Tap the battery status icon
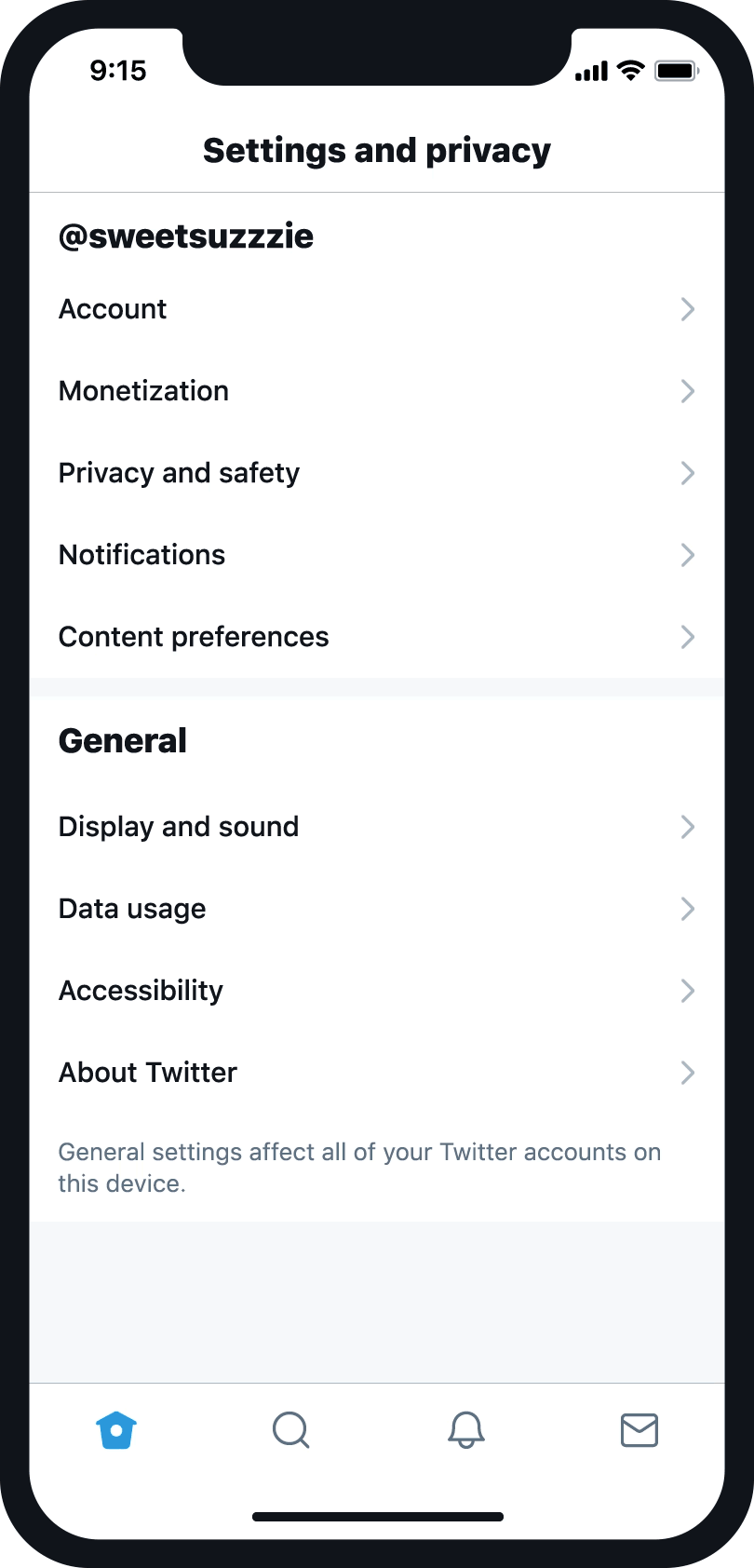The width and height of the screenshot is (754, 1568). pyautogui.click(x=676, y=71)
